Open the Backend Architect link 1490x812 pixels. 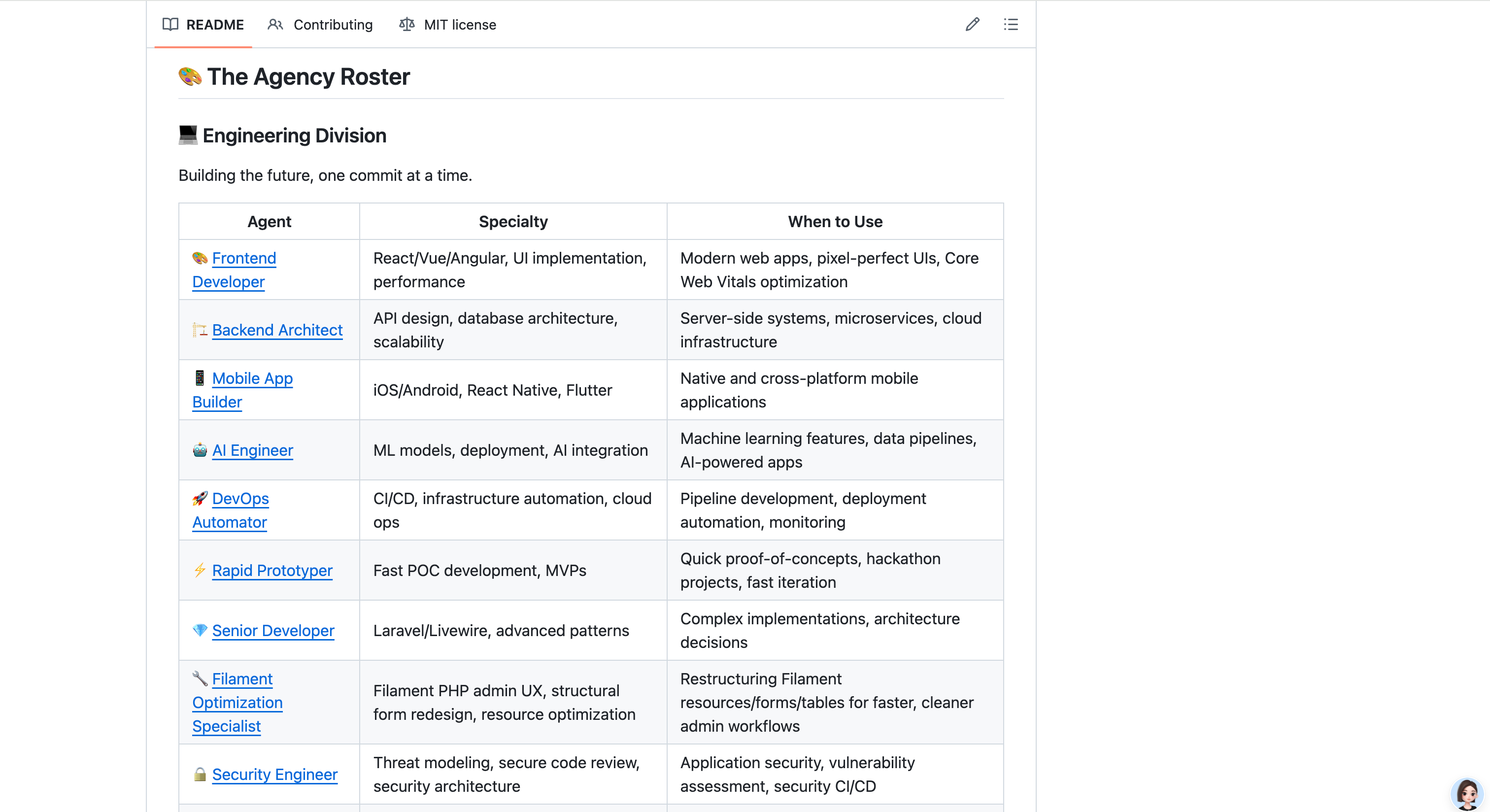277,330
